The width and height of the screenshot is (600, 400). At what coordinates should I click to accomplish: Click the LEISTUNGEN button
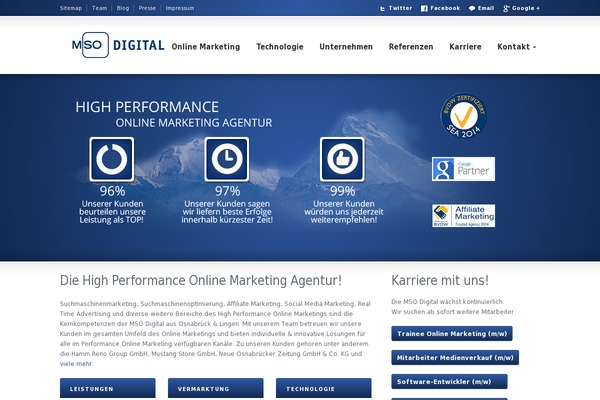pyautogui.click(x=108, y=389)
